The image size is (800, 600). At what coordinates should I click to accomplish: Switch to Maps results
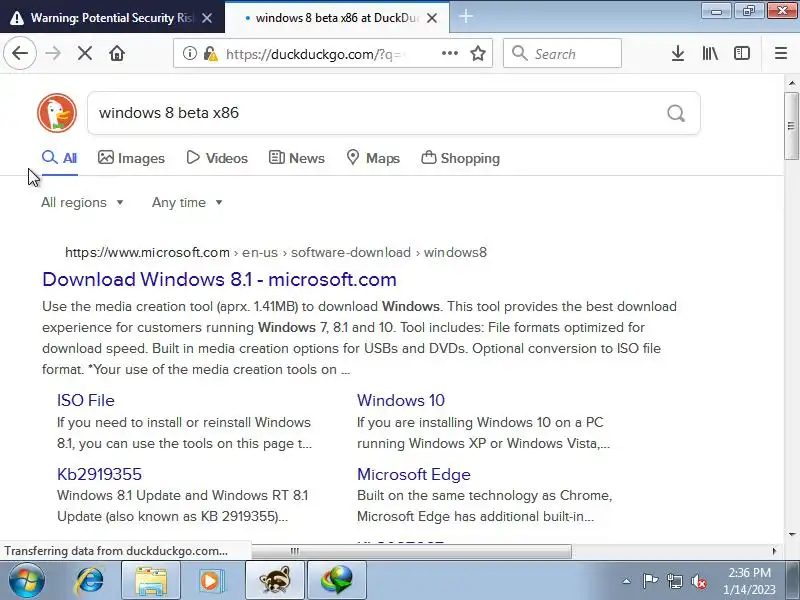[373, 158]
